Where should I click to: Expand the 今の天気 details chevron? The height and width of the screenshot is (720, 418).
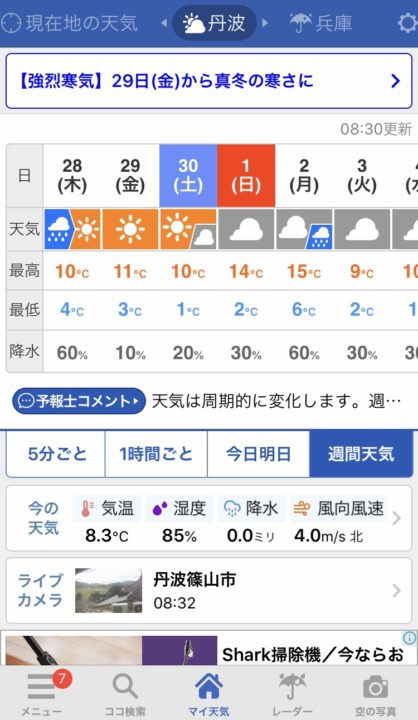pos(396,518)
